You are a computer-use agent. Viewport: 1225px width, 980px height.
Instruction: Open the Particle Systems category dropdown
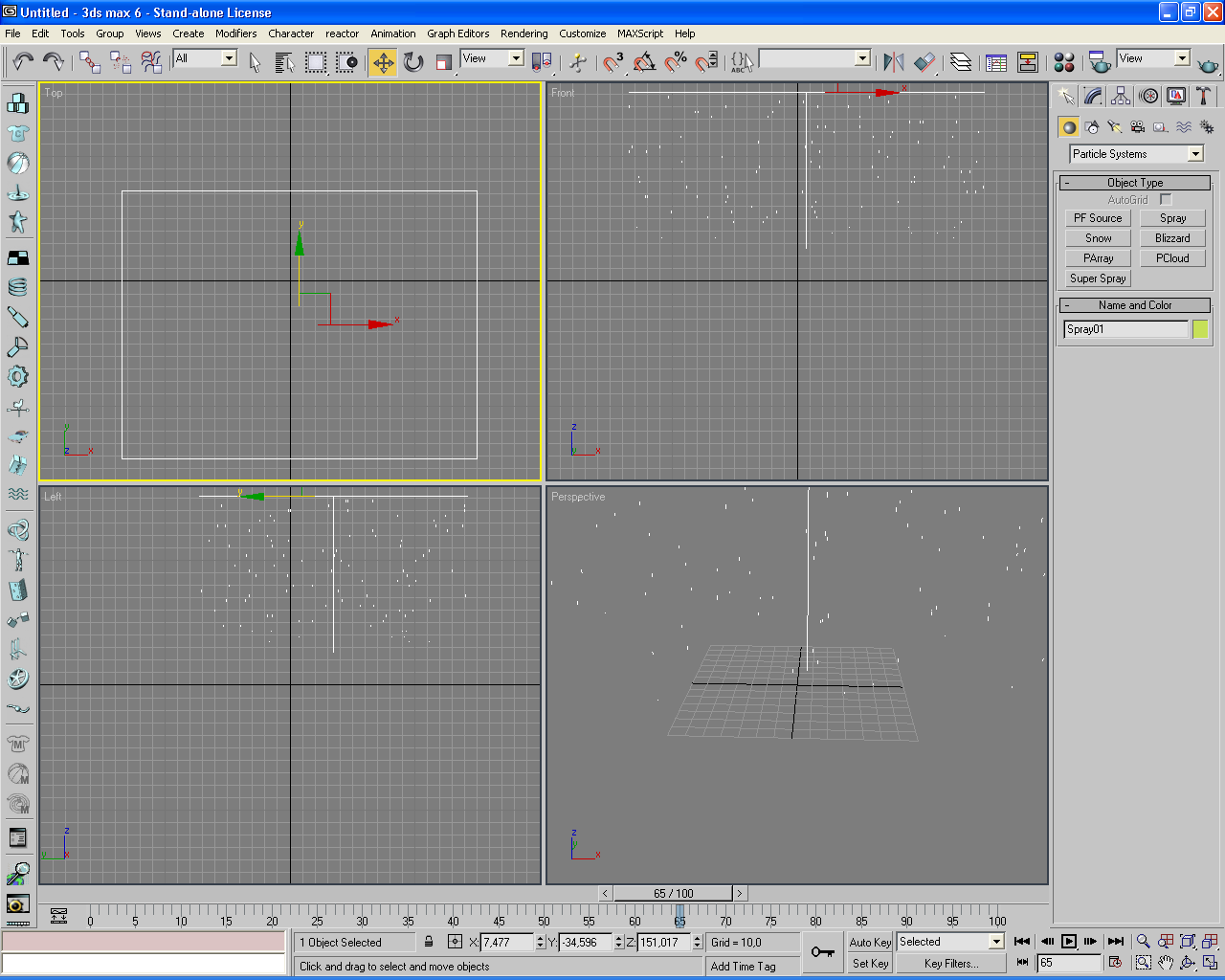click(x=1195, y=154)
